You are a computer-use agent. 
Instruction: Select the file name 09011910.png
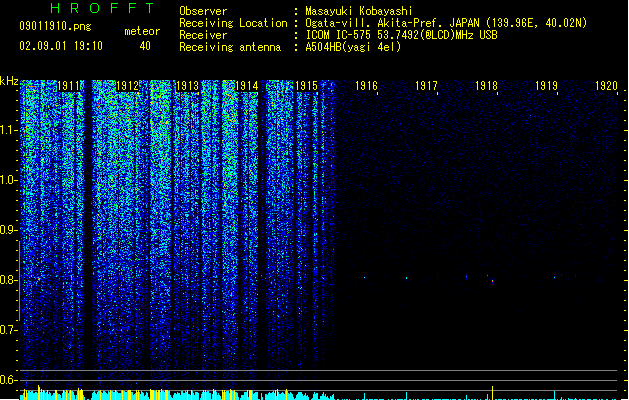(55, 26)
